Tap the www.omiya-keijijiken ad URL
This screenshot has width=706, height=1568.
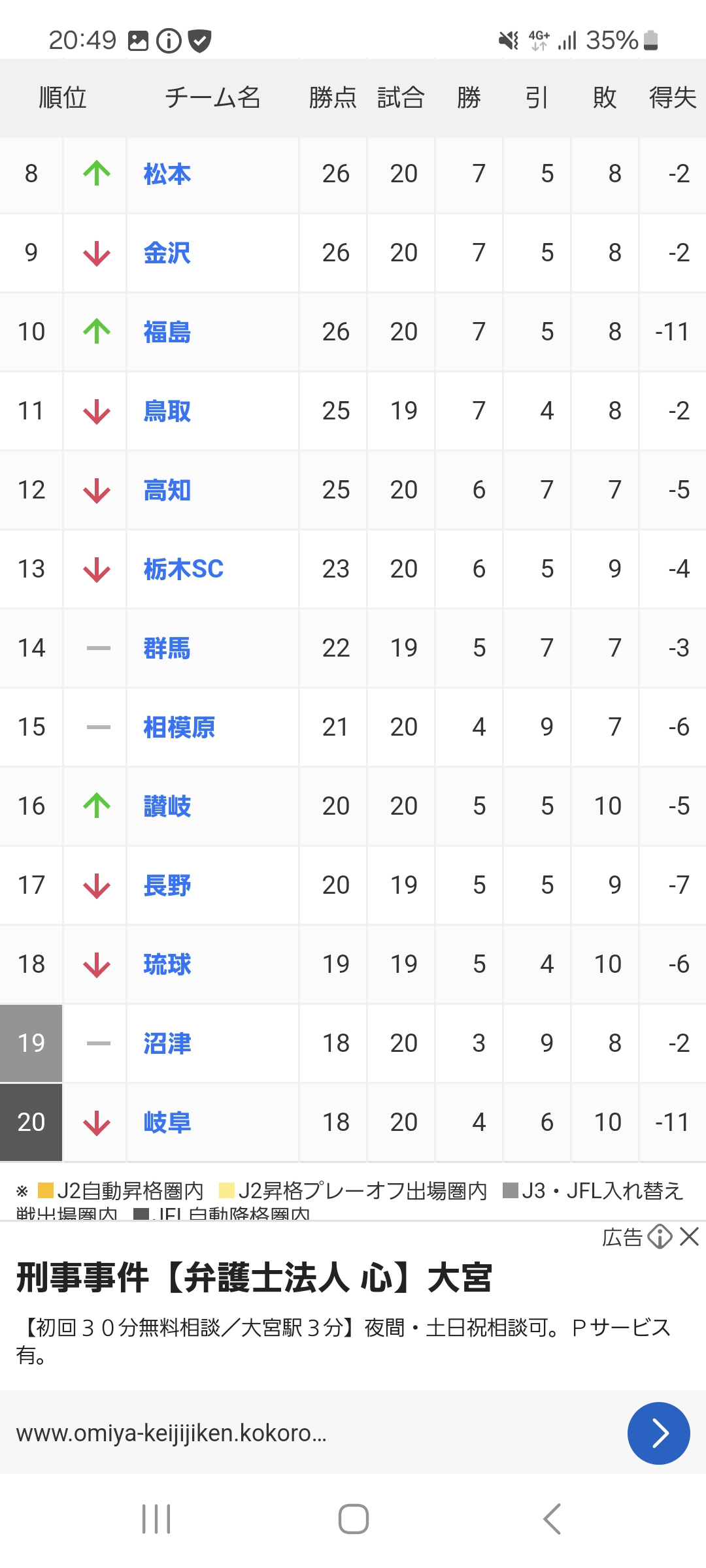pyautogui.click(x=171, y=1433)
